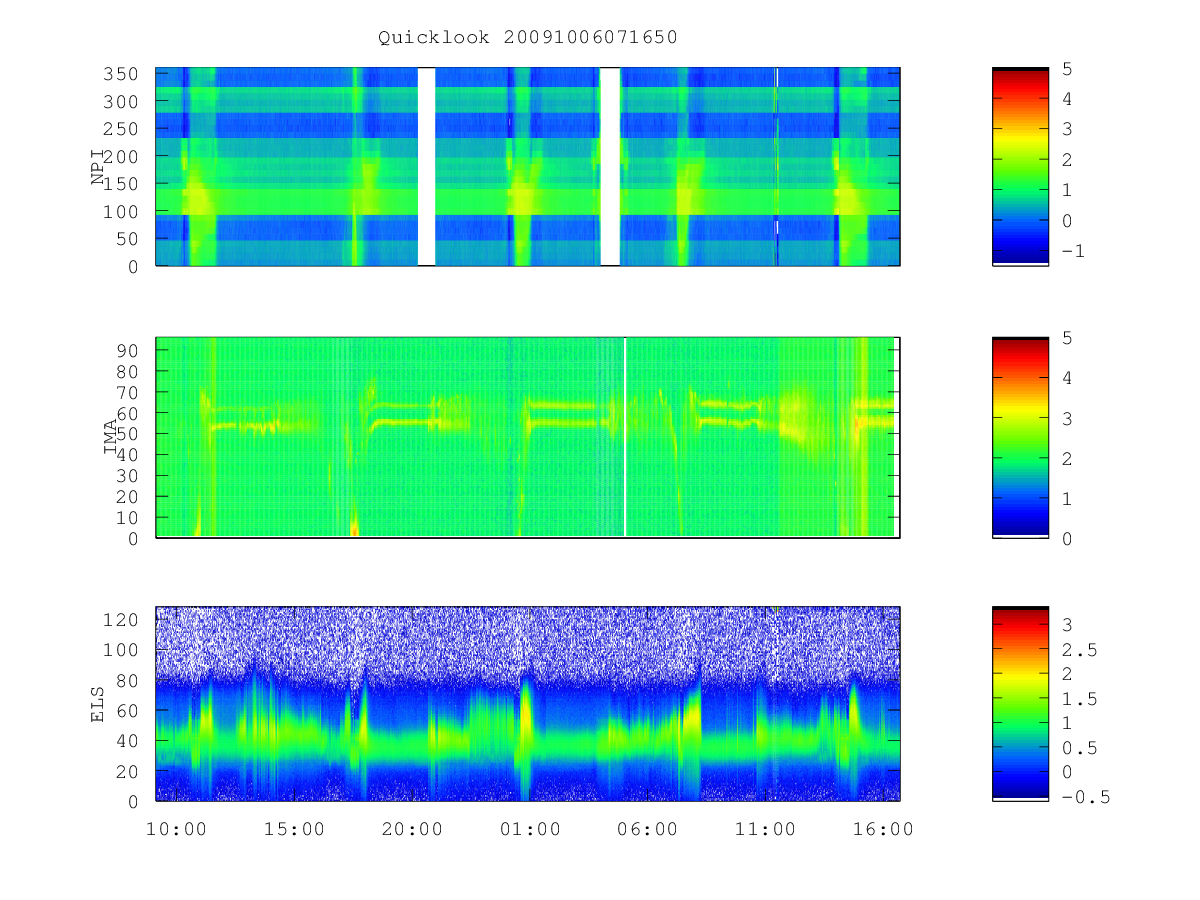Image resolution: width=1200 pixels, height=900 pixels.
Task: Click the 06:00 time tick label
Action: (x=647, y=829)
